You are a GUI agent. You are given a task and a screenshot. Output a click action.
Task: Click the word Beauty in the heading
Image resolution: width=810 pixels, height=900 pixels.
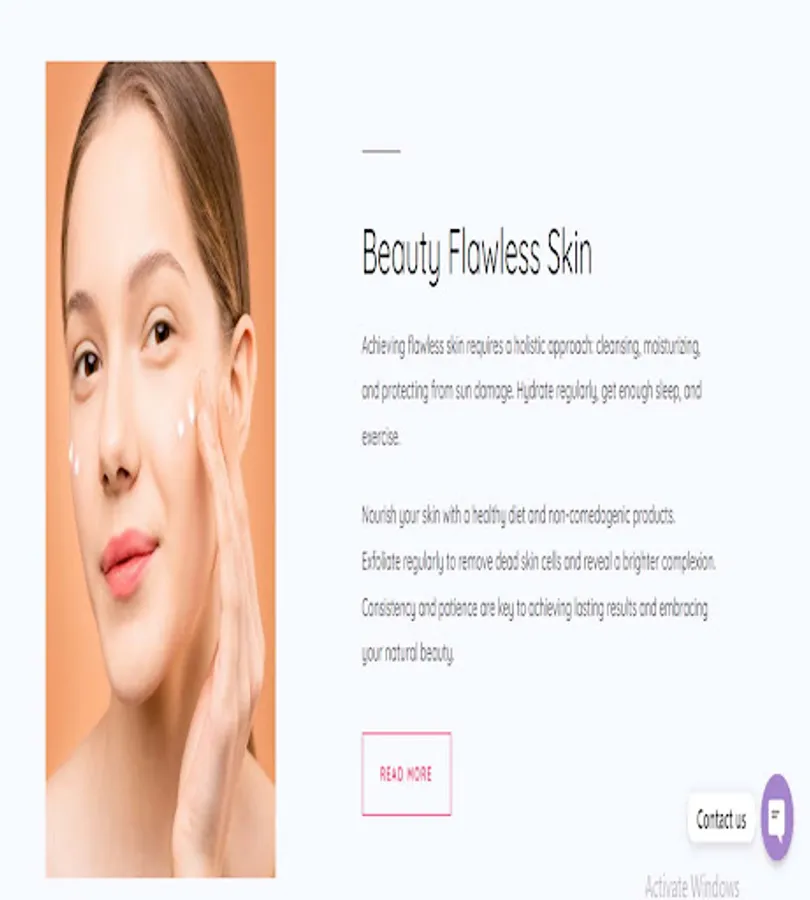pyautogui.click(x=401, y=254)
